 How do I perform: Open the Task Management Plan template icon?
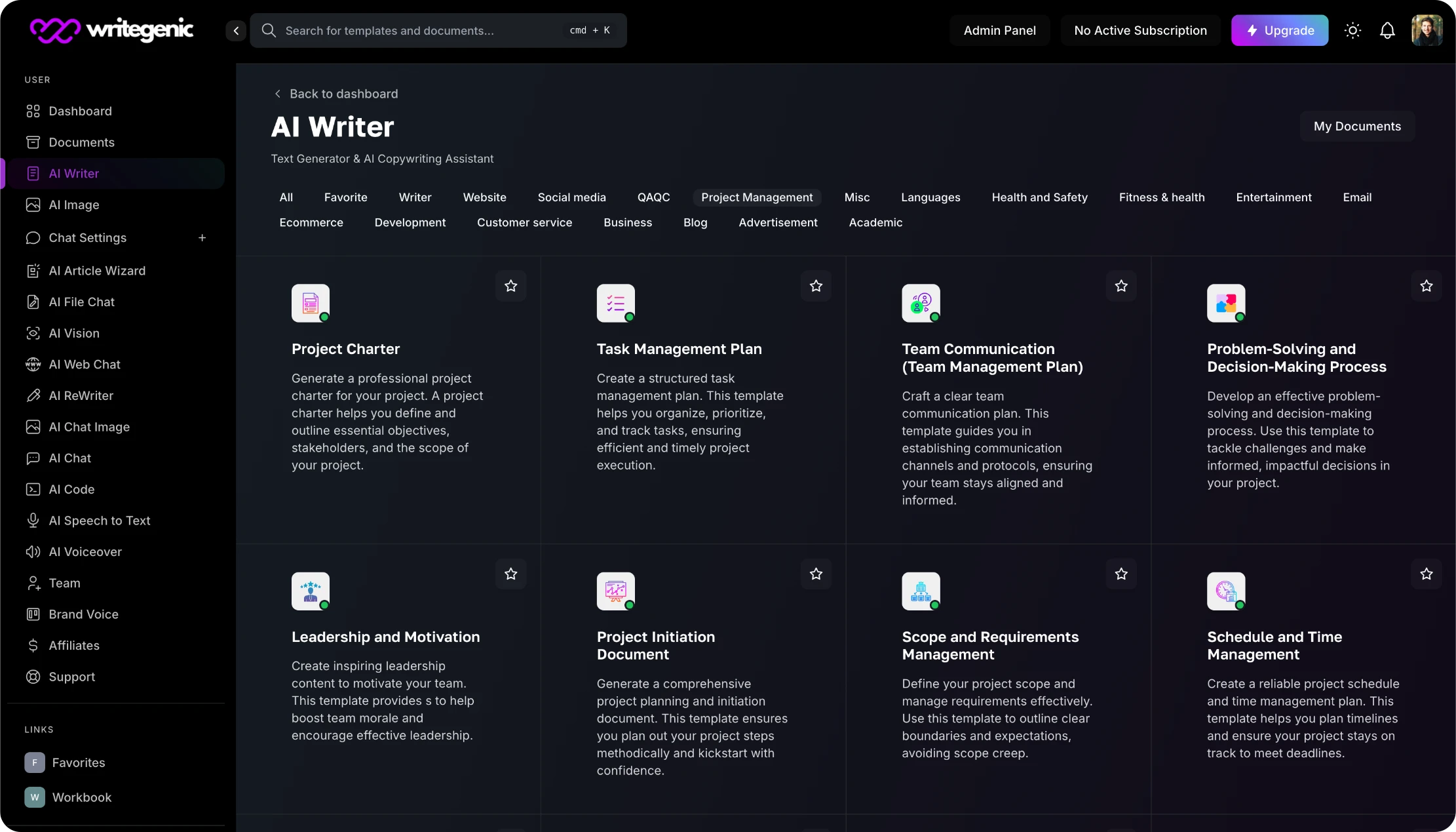click(x=616, y=303)
